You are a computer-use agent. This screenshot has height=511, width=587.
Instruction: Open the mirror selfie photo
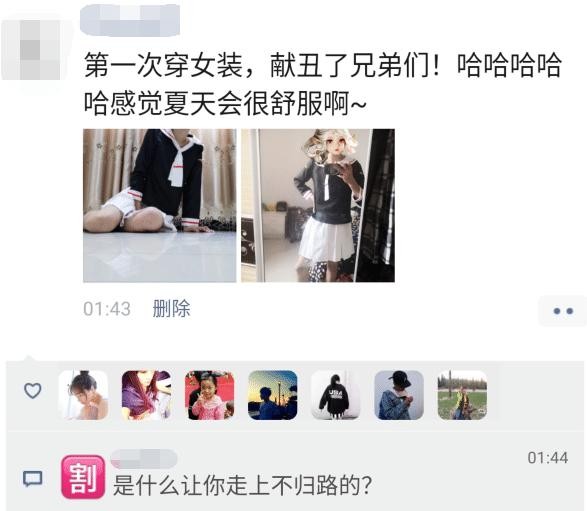click(x=318, y=206)
